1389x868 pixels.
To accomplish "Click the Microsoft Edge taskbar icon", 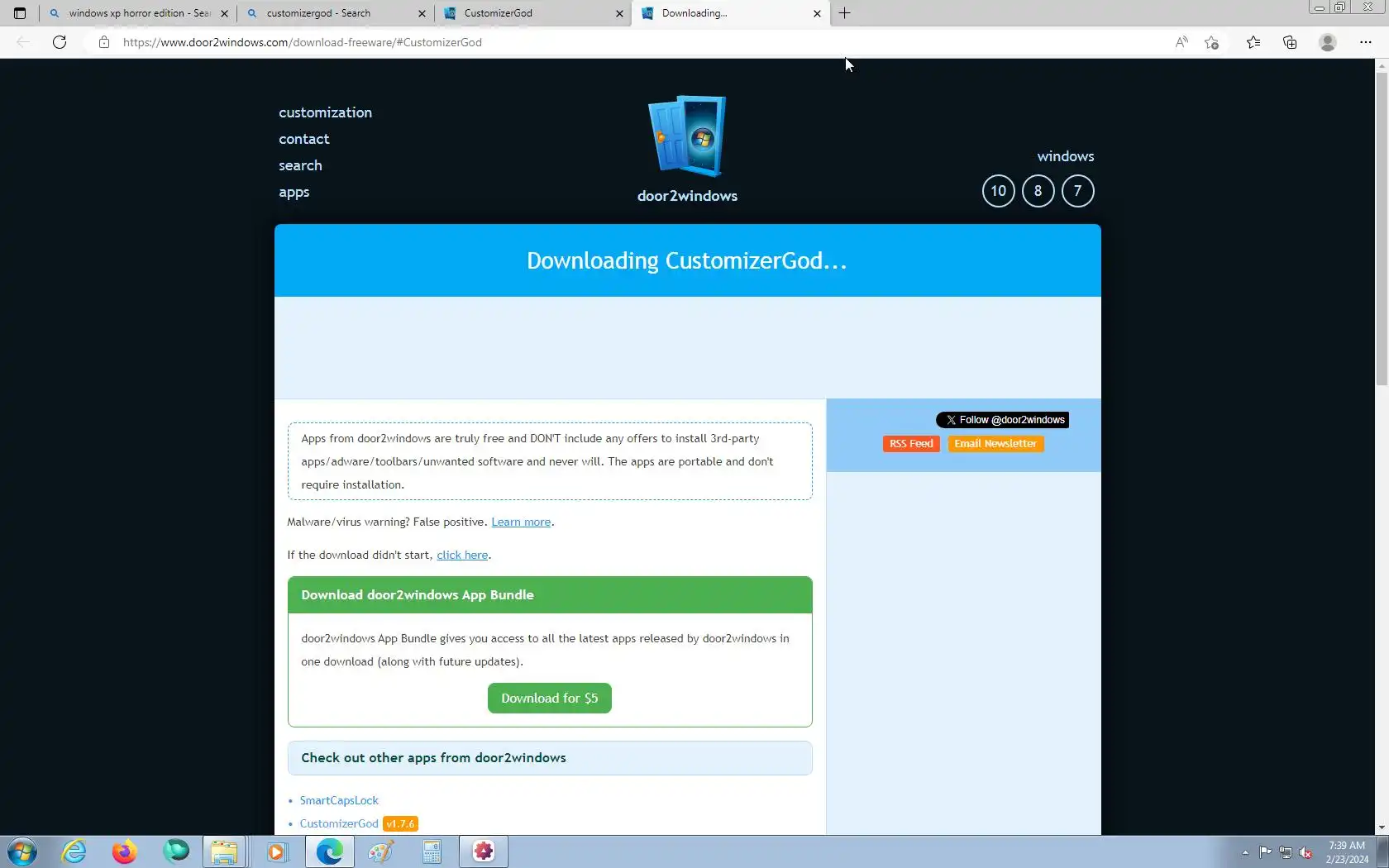I will click(329, 851).
